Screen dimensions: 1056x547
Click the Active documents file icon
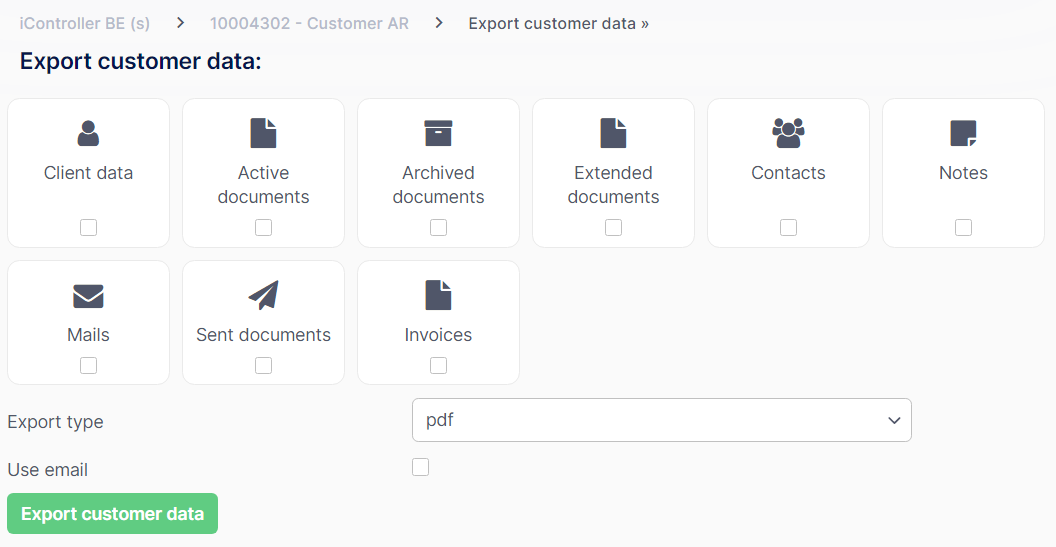pyautogui.click(x=263, y=133)
